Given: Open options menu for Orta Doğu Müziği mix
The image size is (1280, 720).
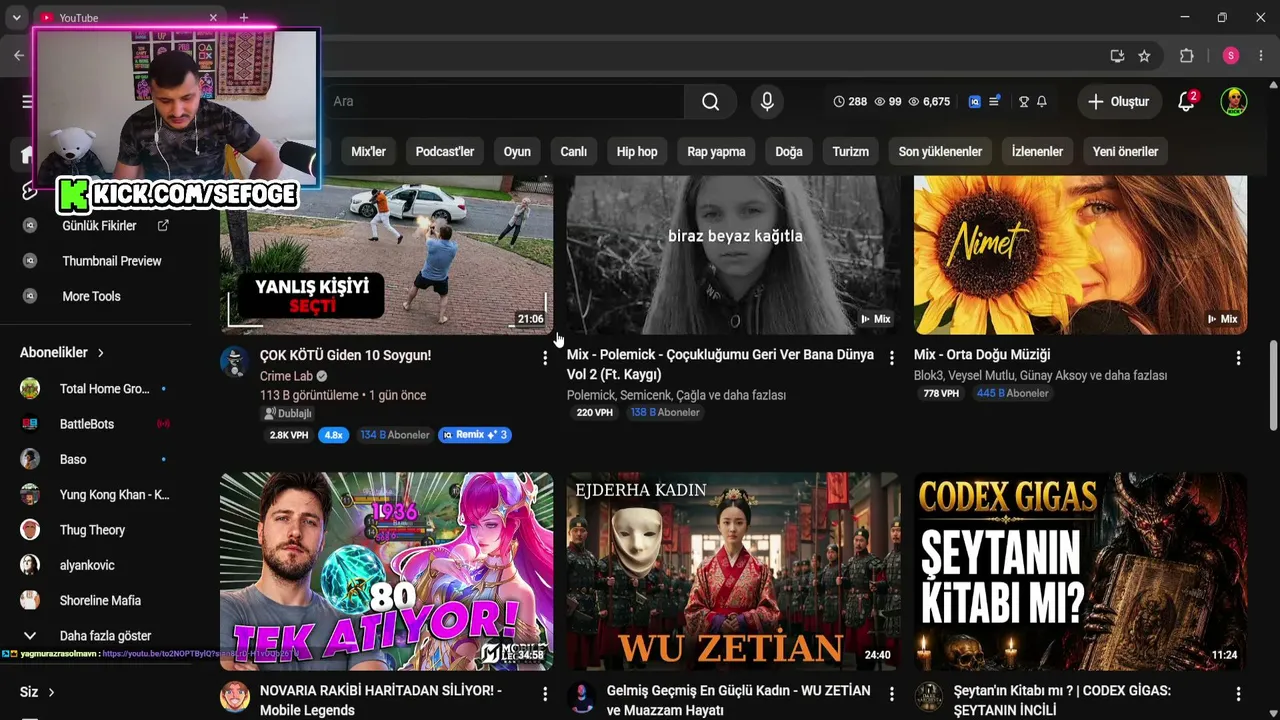Looking at the screenshot, I should 1238,357.
